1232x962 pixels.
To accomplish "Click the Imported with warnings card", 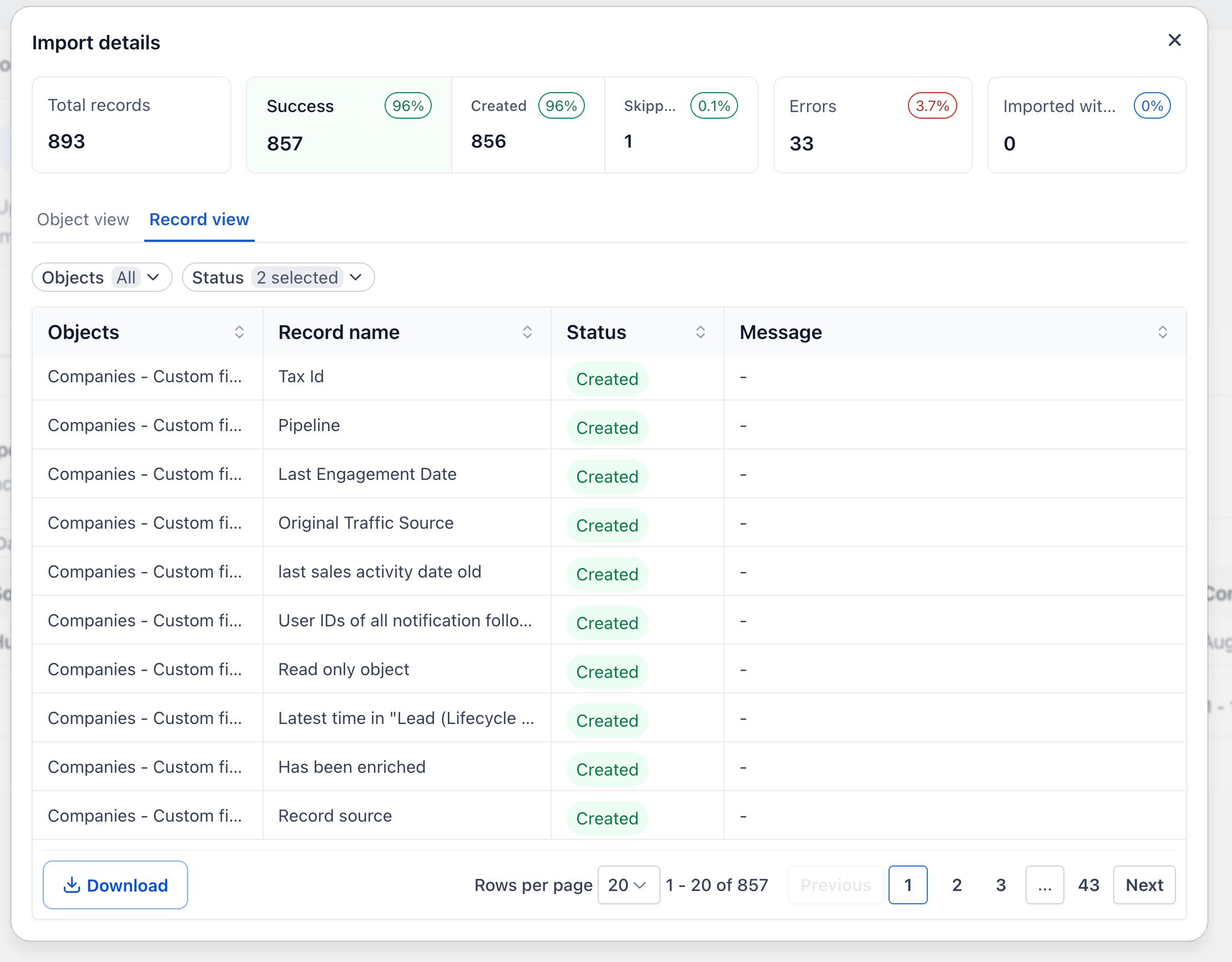I will pos(1087,125).
